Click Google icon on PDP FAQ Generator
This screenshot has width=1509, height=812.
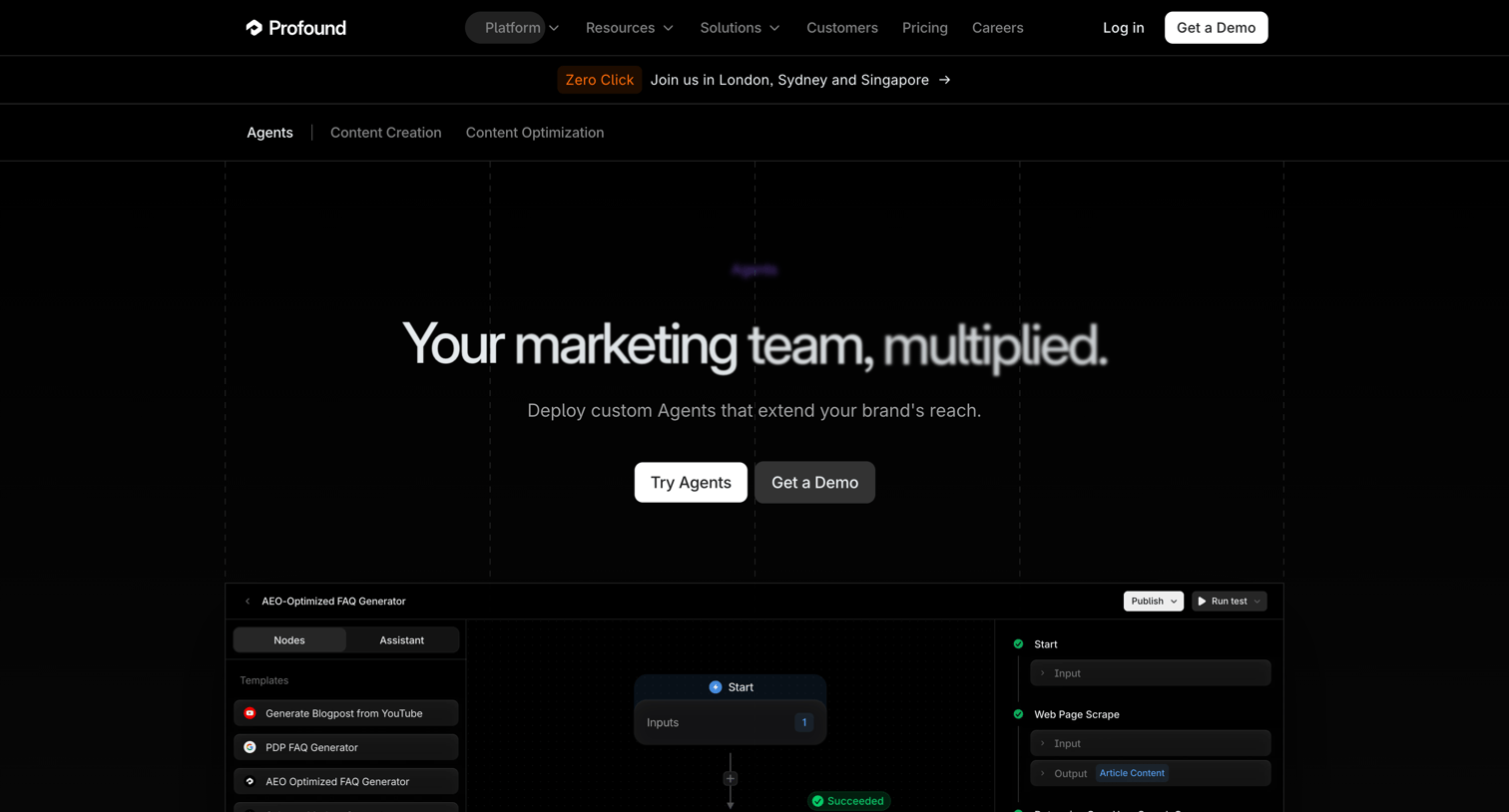[x=250, y=747]
